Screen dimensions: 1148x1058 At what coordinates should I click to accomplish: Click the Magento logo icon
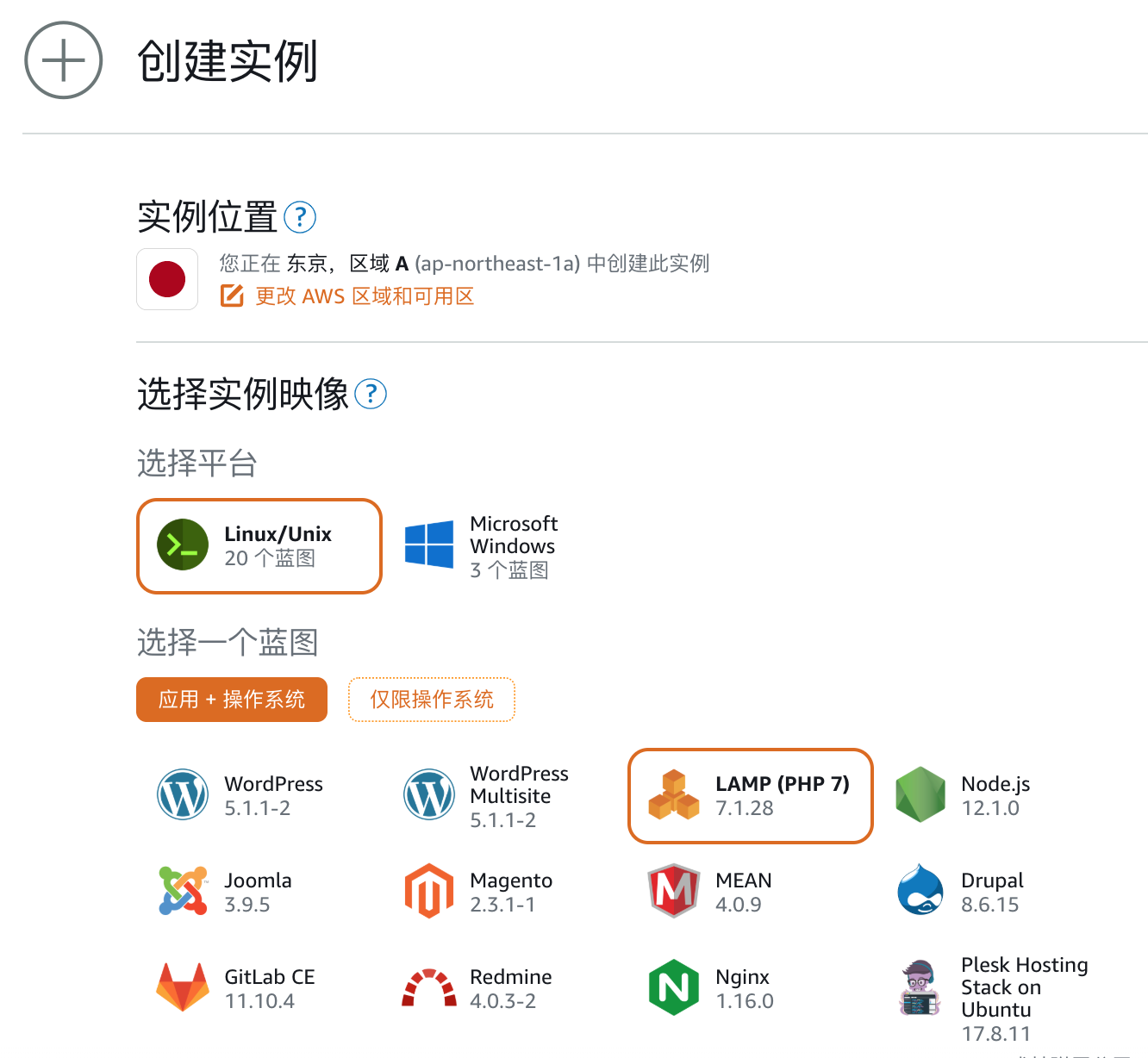pos(429,891)
